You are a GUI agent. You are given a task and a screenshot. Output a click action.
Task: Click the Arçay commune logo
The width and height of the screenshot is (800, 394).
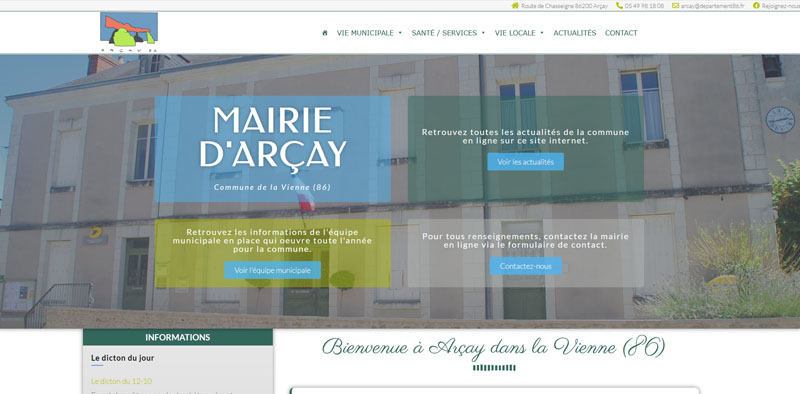tap(129, 32)
